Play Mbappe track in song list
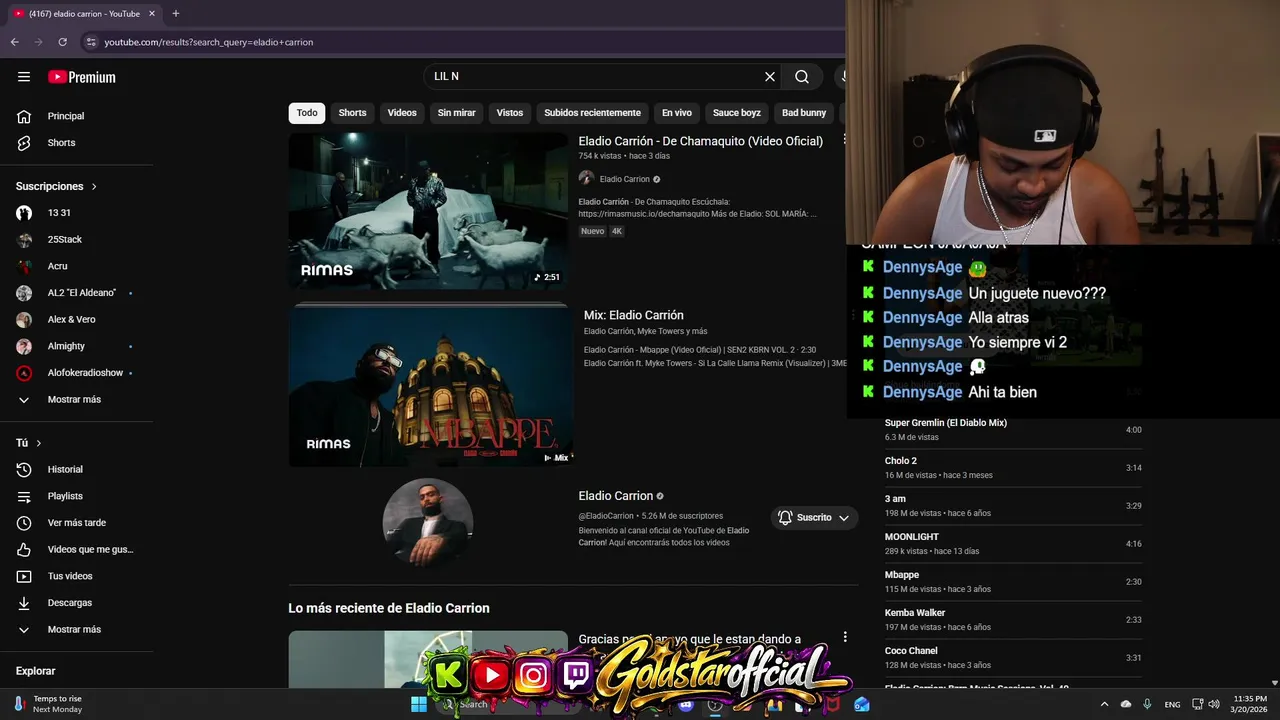Screen dimensions: 1280x720 1013,582
